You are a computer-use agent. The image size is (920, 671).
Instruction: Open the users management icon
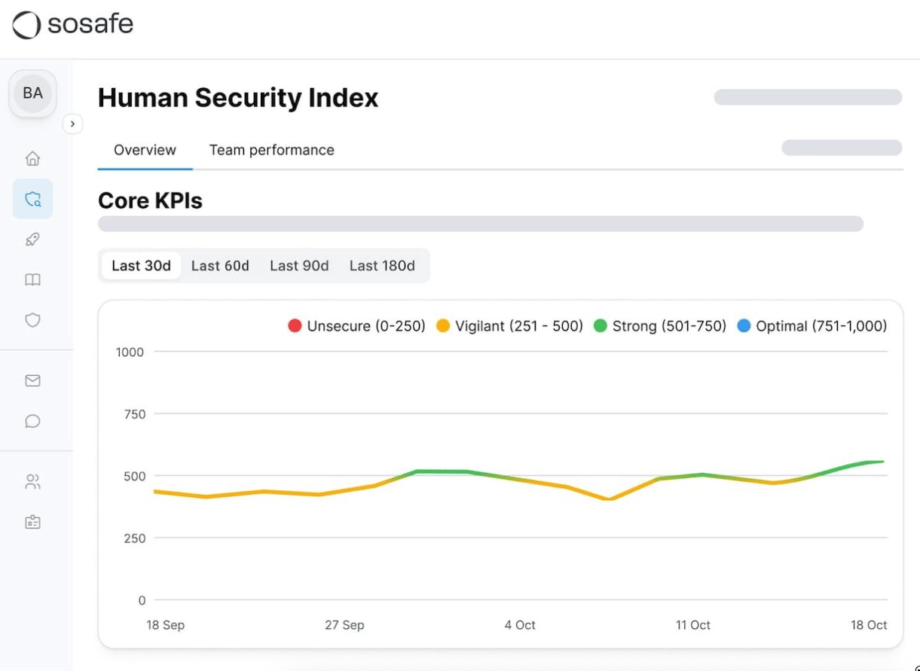click(x=32, y=481)
